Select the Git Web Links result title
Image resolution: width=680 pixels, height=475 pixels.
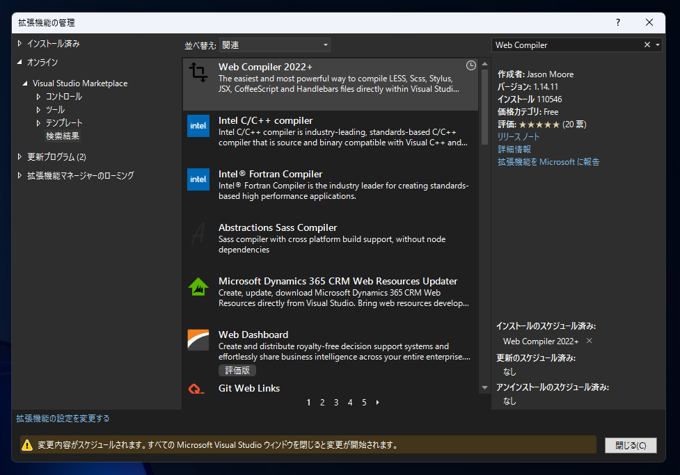249,388
